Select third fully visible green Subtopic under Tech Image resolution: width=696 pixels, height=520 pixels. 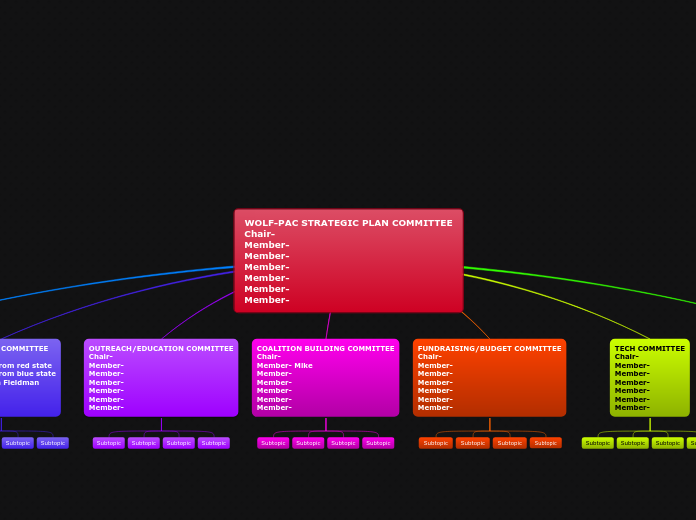click(x=668, y=443)
